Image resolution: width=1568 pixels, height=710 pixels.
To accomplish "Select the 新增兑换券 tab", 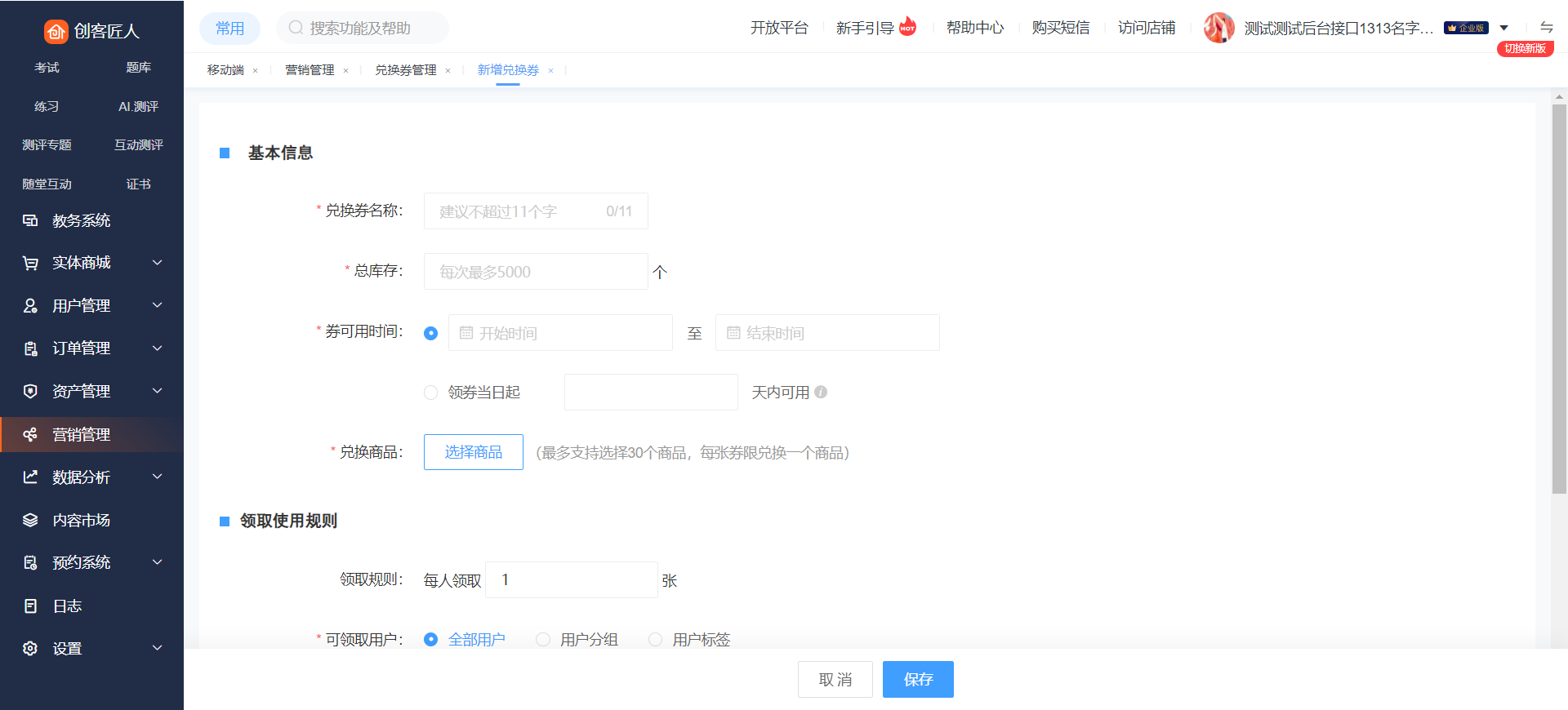I will click(508, 70).
